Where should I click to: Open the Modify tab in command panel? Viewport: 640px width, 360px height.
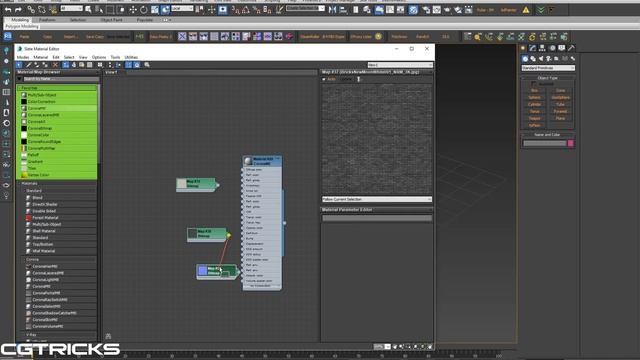(x=533, y=48)
